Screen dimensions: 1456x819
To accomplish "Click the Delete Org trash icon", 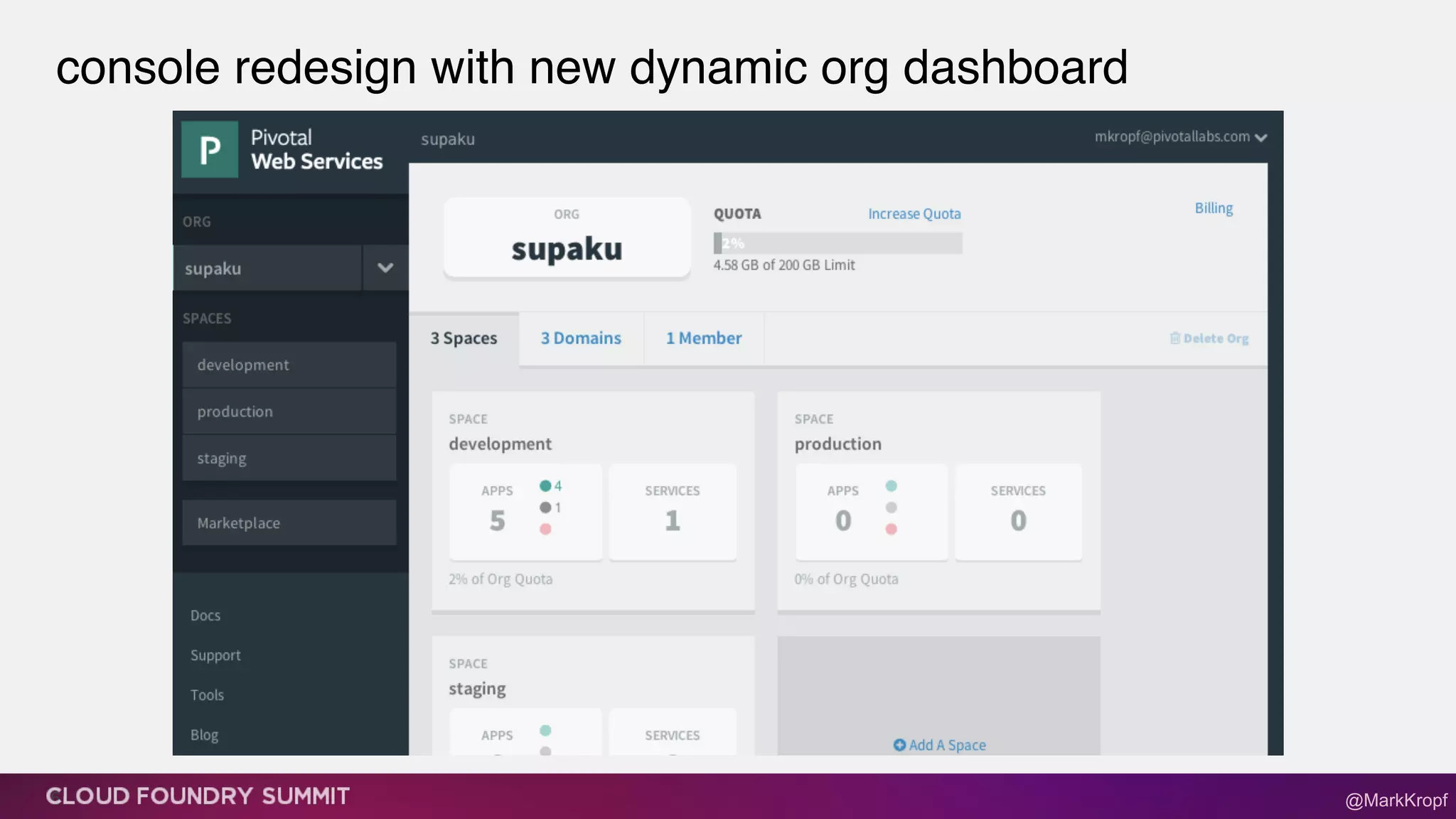I will (1174, 338).
